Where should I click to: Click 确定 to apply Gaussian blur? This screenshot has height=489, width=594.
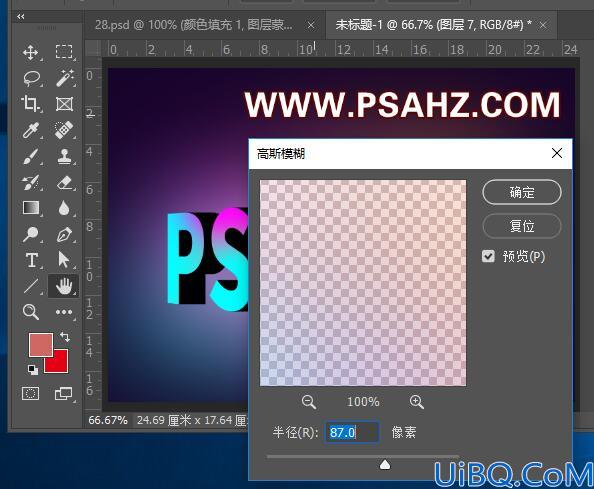pos(522,192)
